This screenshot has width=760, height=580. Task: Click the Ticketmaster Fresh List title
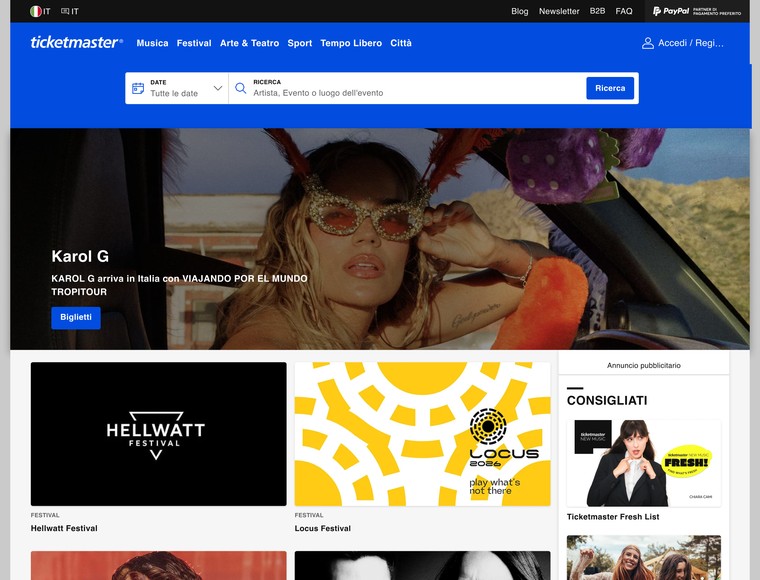[x=613, y=517]
